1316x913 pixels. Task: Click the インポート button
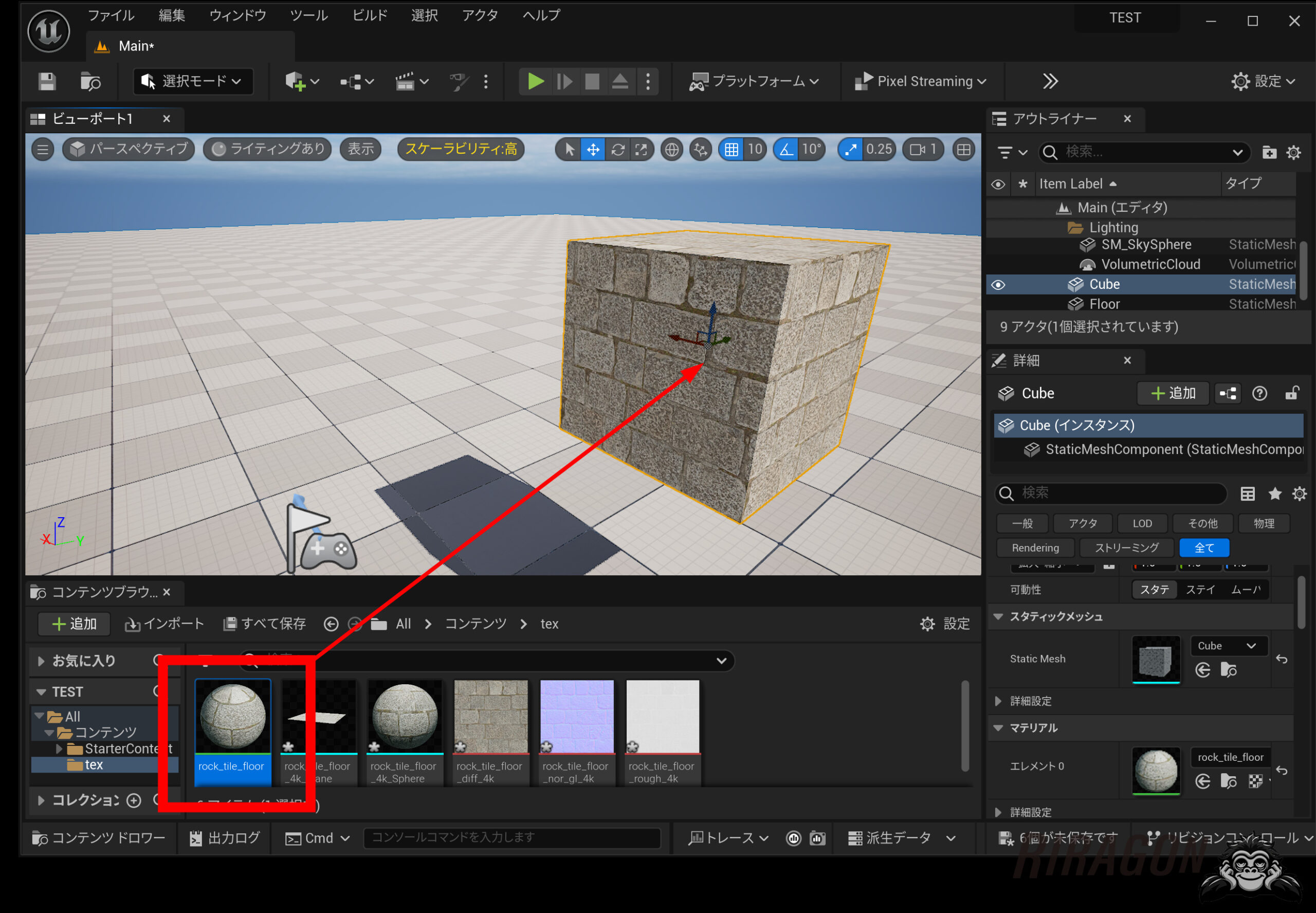(164, 624)
